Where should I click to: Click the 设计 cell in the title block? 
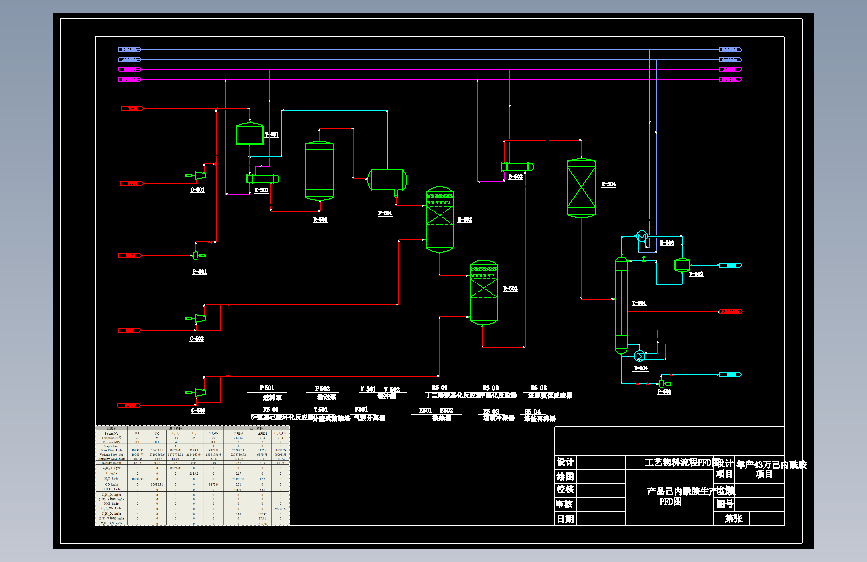[565, 462]
